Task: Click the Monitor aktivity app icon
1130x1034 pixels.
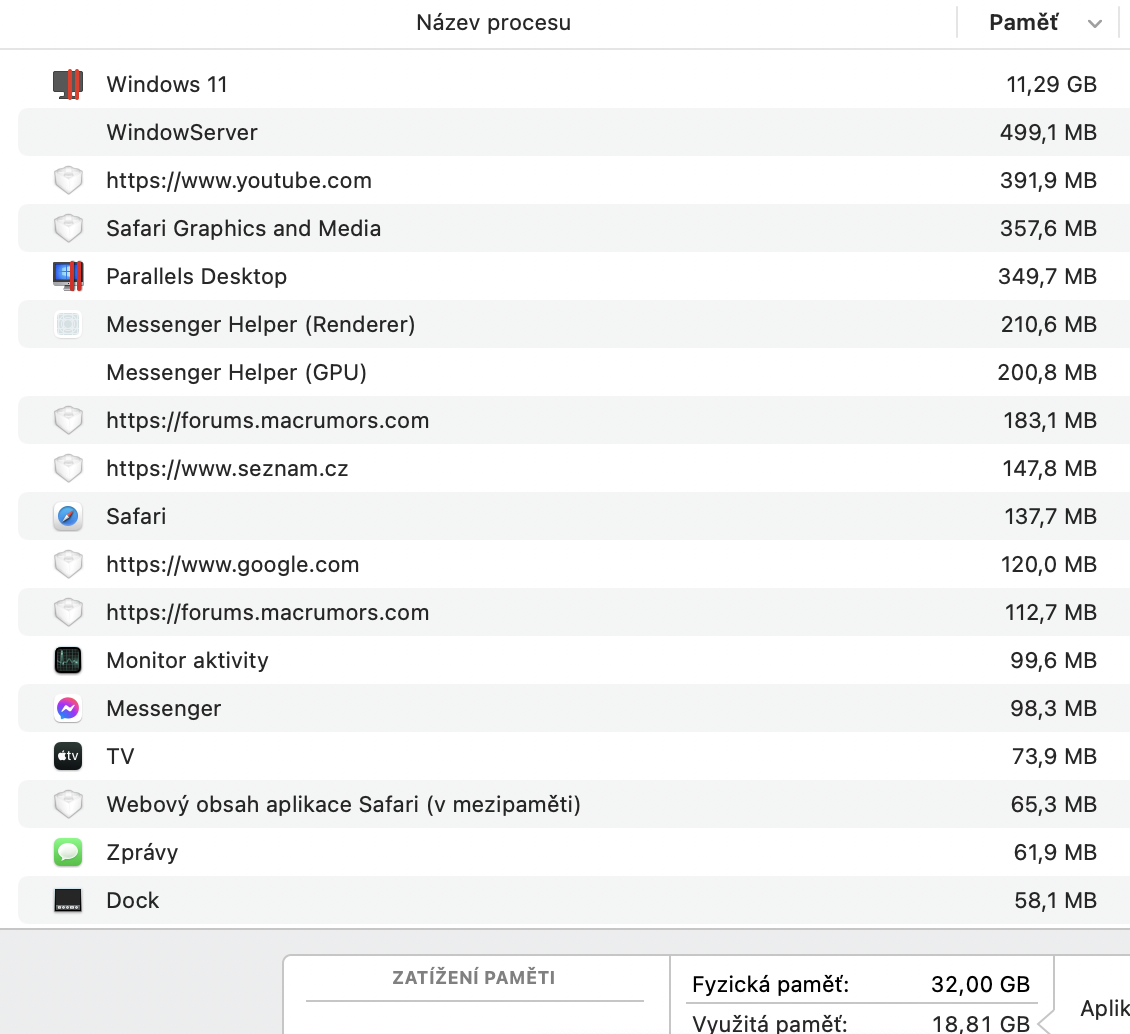Action: tap(68, 660)
